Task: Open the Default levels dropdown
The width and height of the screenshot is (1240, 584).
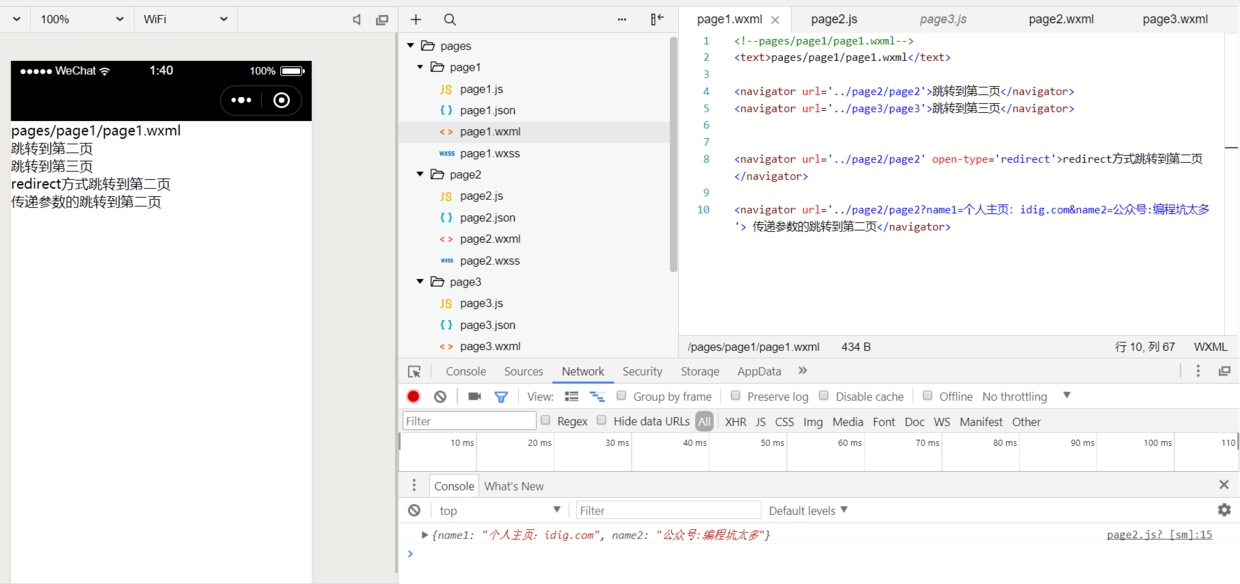Action: click(808, 510)
